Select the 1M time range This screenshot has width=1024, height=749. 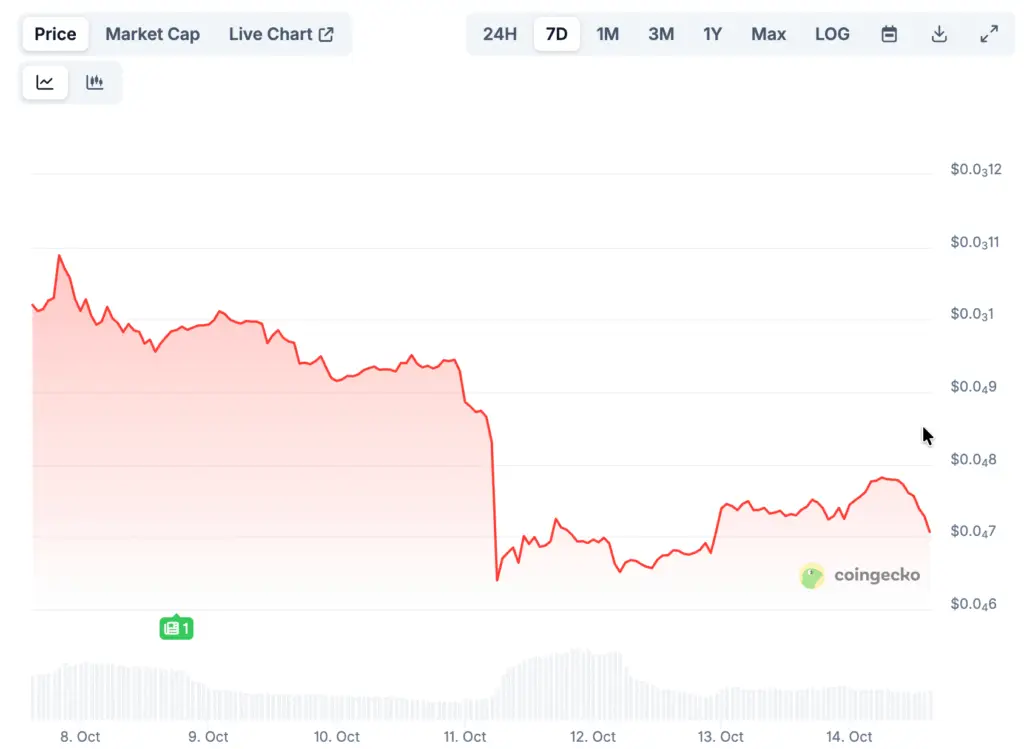point(608,34)
